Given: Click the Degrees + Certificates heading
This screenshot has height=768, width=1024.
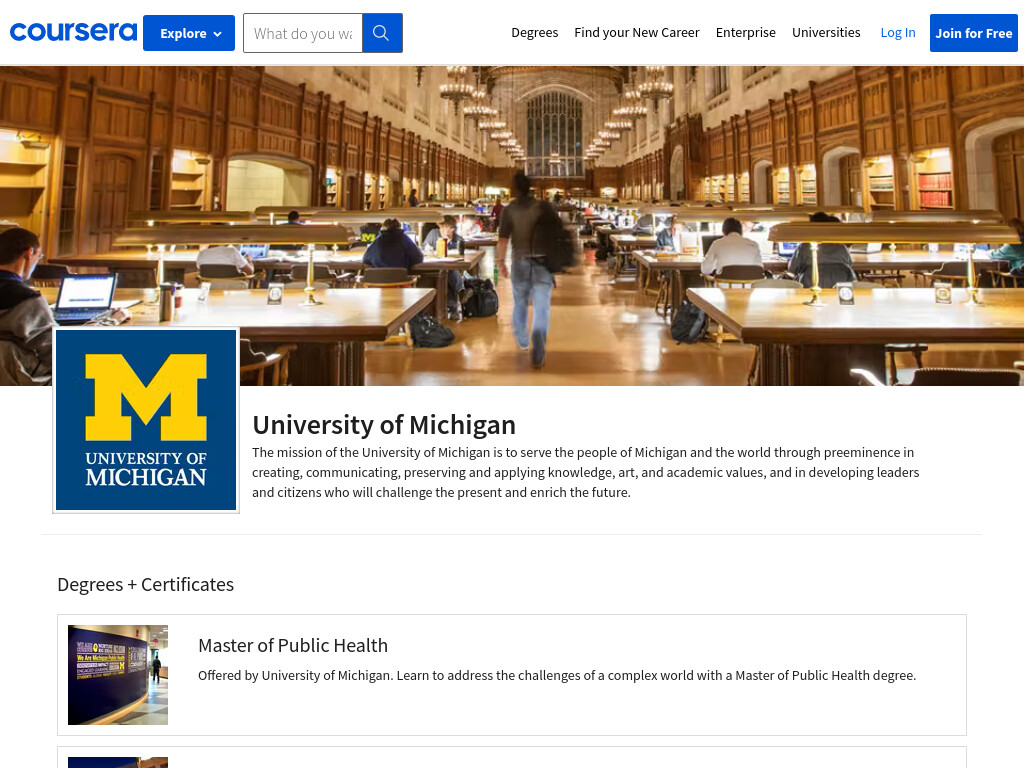Looking at the screenshot, I should [x=146, y=584].
